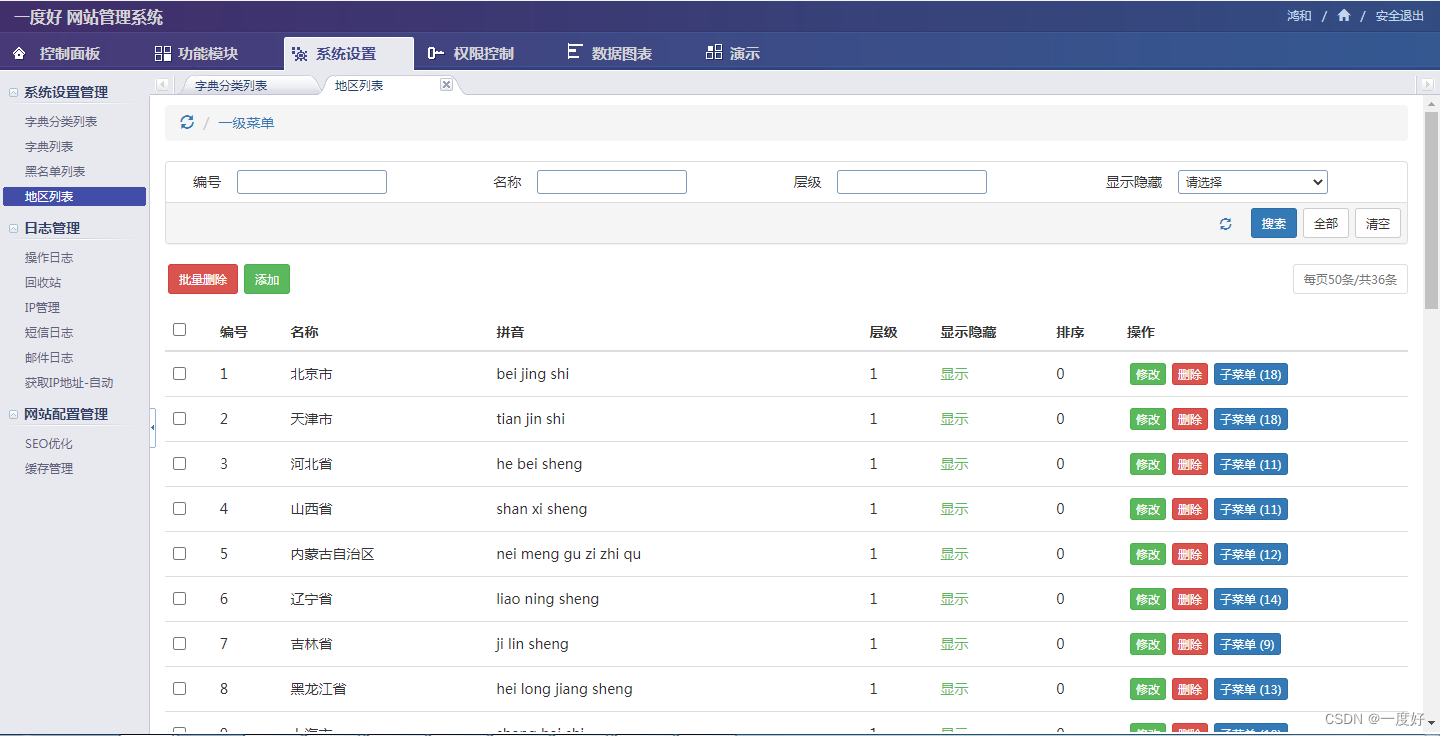
Task: Click the control panel house icon
Action: pos(18,53)
